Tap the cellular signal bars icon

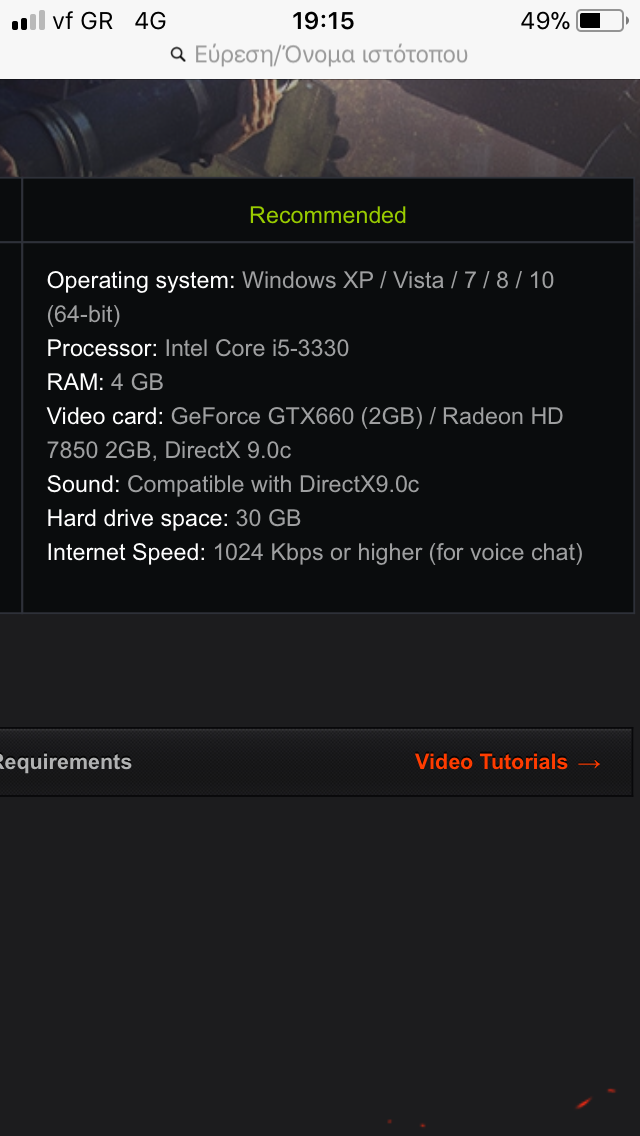(x=28, y=21)
